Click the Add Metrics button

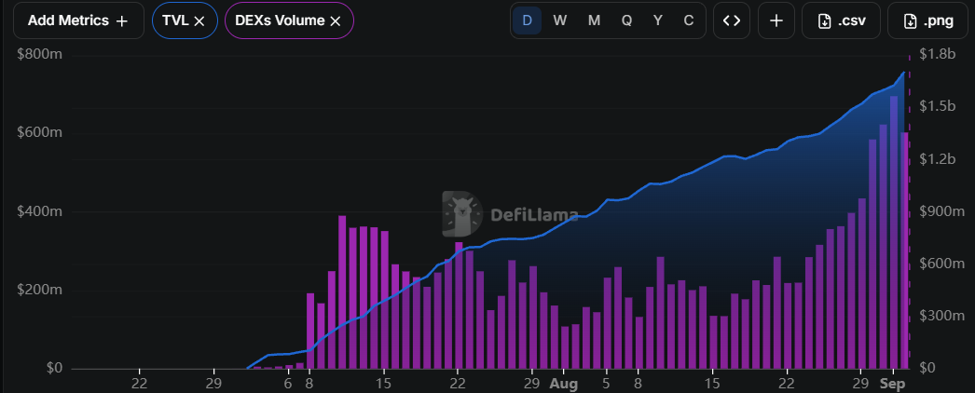click(x=78, y=21)
